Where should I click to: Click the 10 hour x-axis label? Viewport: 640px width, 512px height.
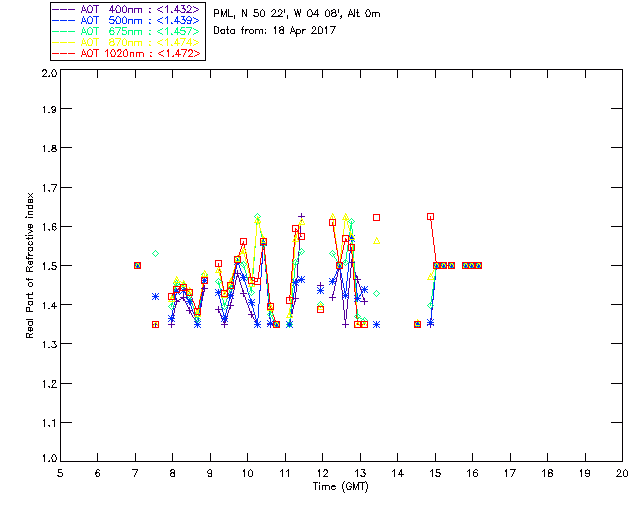click(x=247, y=473)
